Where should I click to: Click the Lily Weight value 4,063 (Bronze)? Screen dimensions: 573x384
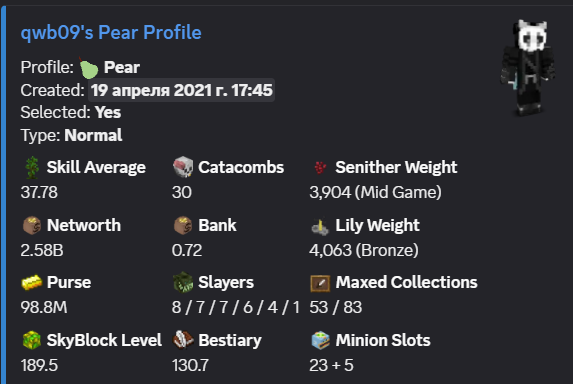(364, 250)
